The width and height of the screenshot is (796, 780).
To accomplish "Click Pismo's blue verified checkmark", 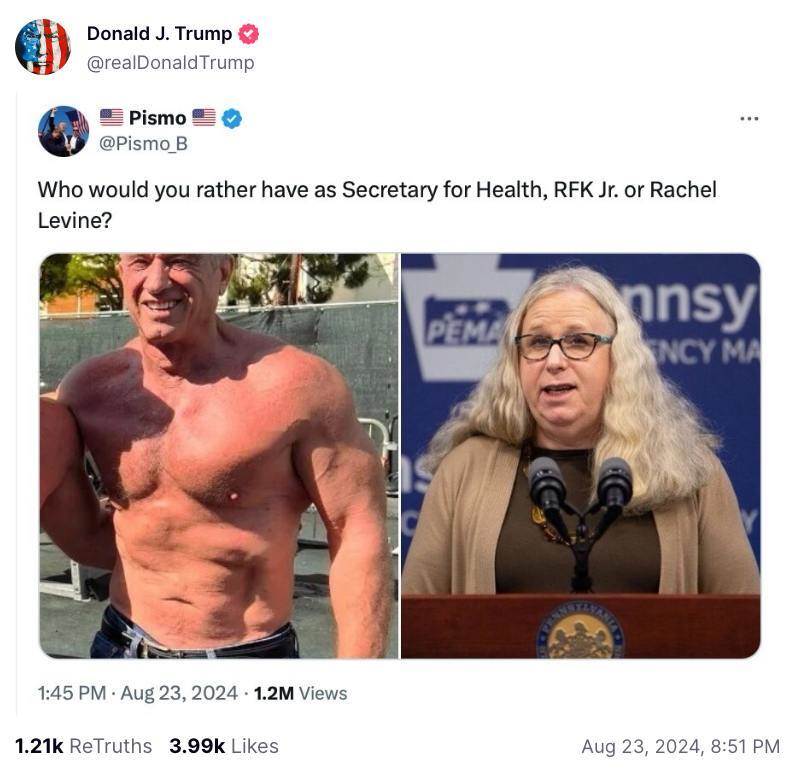I will (x=231, y=118).
